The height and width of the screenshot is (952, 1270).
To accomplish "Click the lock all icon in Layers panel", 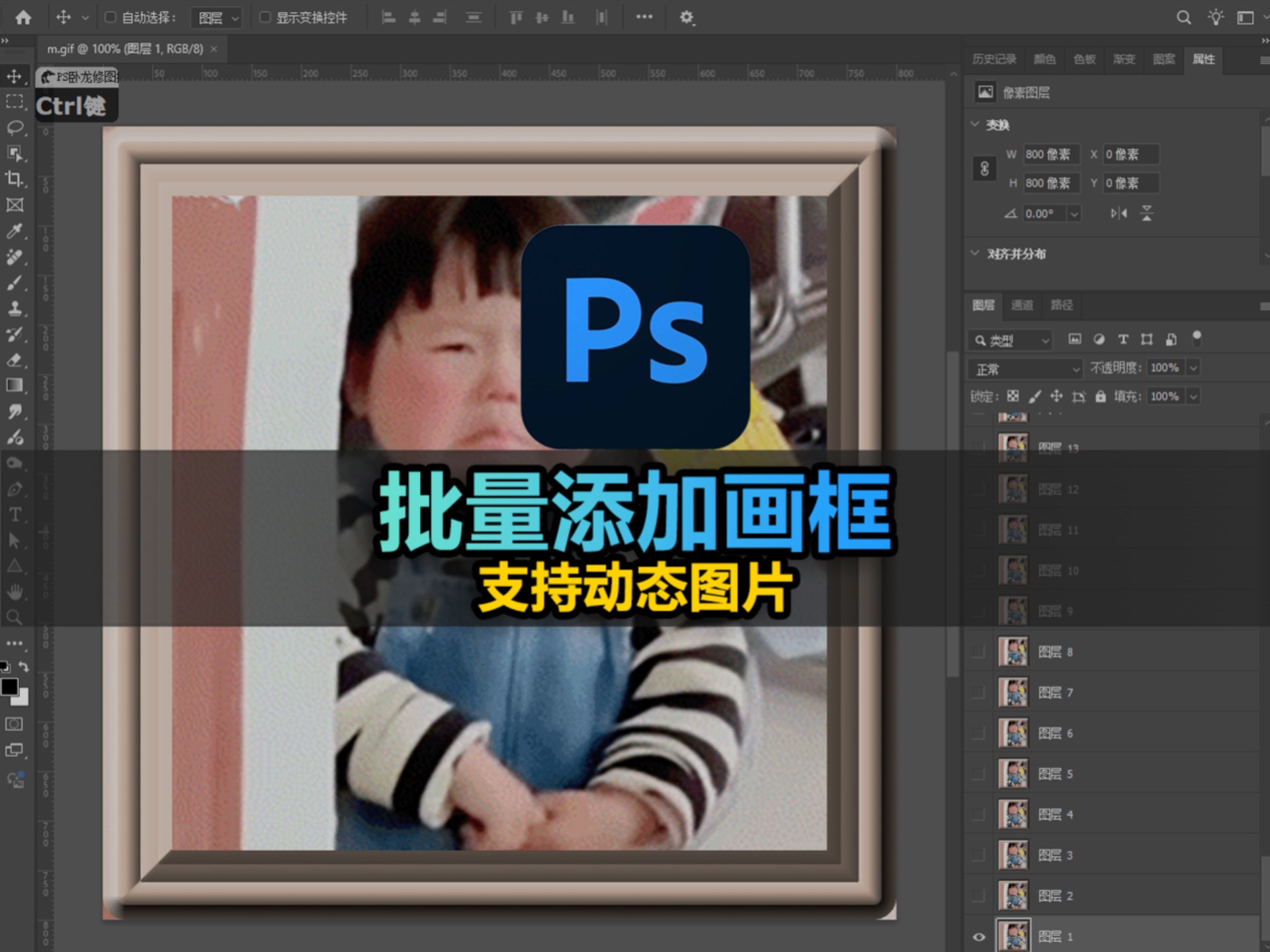I will (x=1100, y=396).
